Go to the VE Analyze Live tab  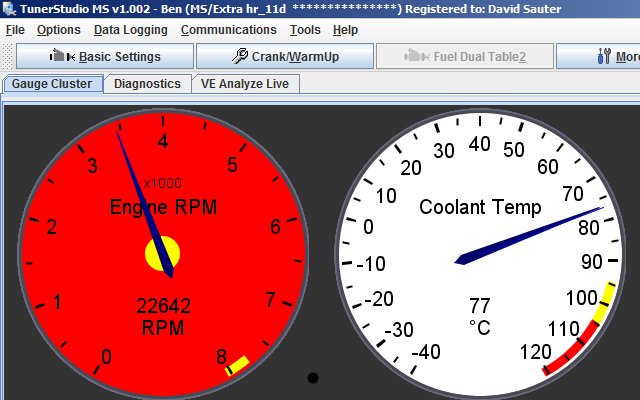pyautogui.click(x=244, y=84)
